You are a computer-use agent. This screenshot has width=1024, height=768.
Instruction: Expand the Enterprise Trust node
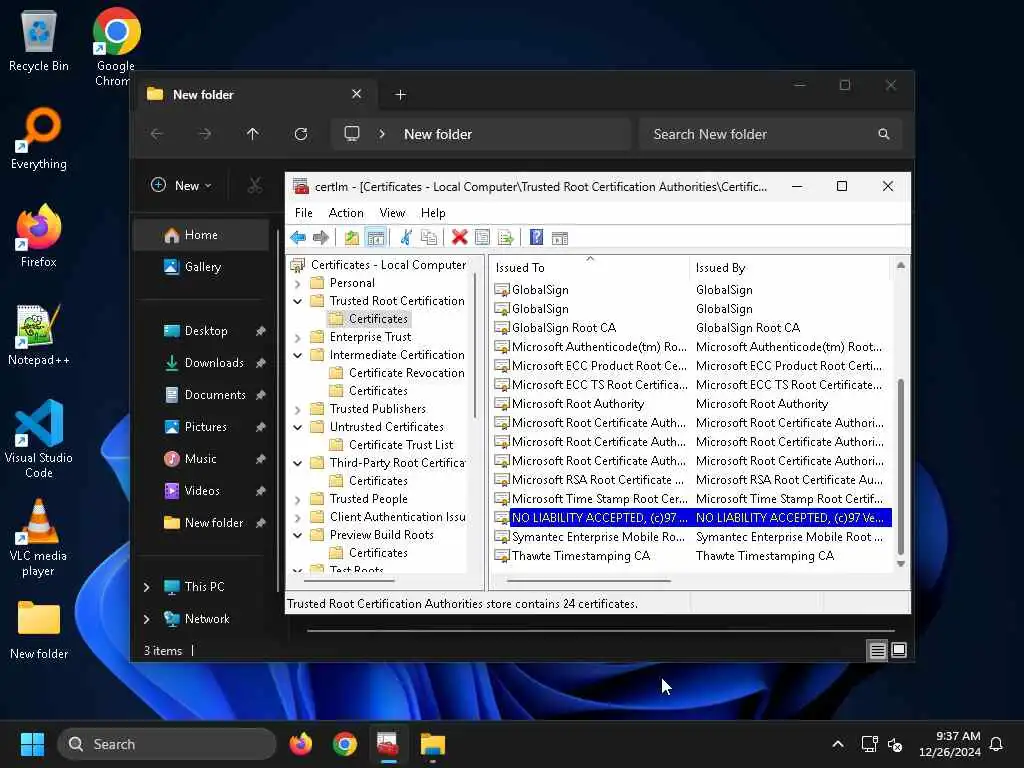298,338
